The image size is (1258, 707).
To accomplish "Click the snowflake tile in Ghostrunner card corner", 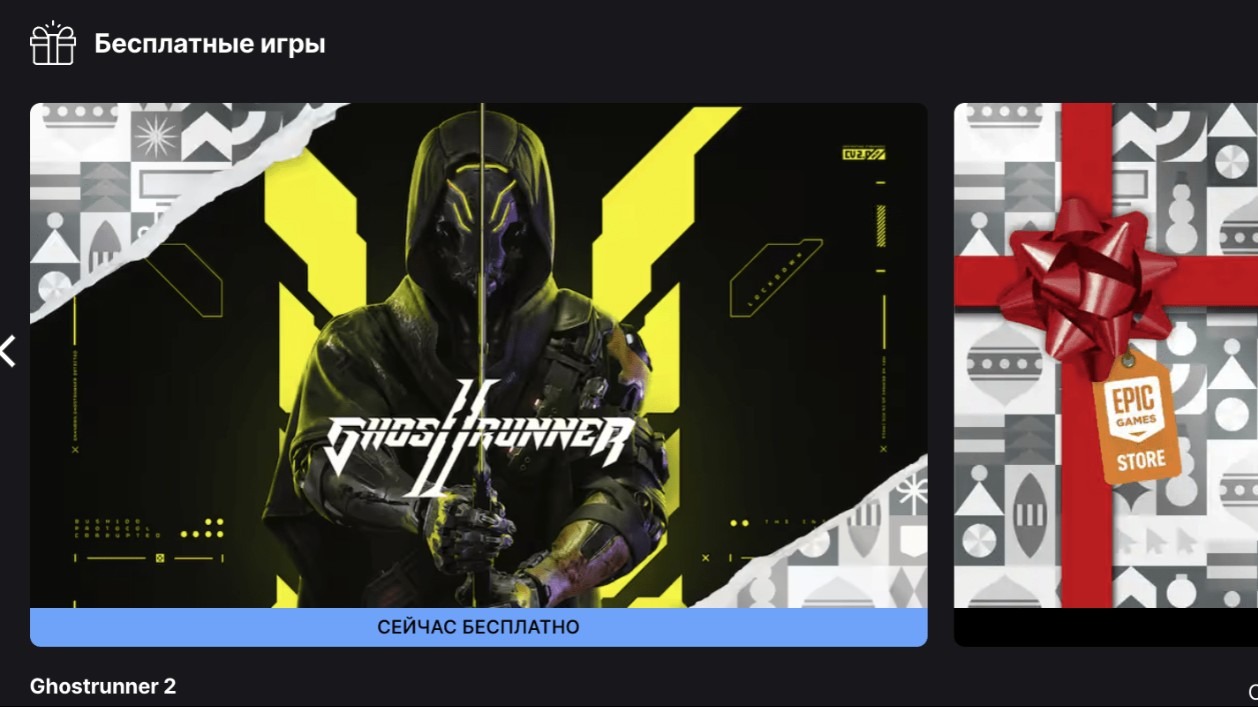I will tap(156, 137).
